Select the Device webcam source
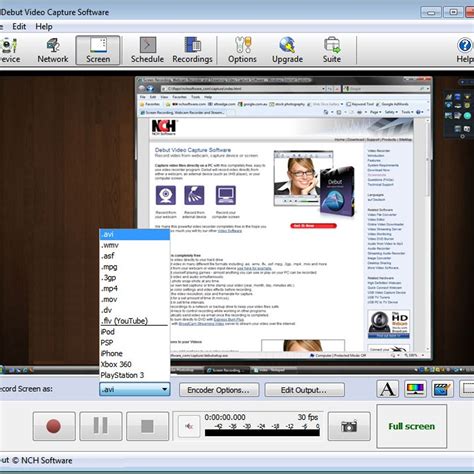The width and height of the screenshot is (474, 474). coord(9,50)
